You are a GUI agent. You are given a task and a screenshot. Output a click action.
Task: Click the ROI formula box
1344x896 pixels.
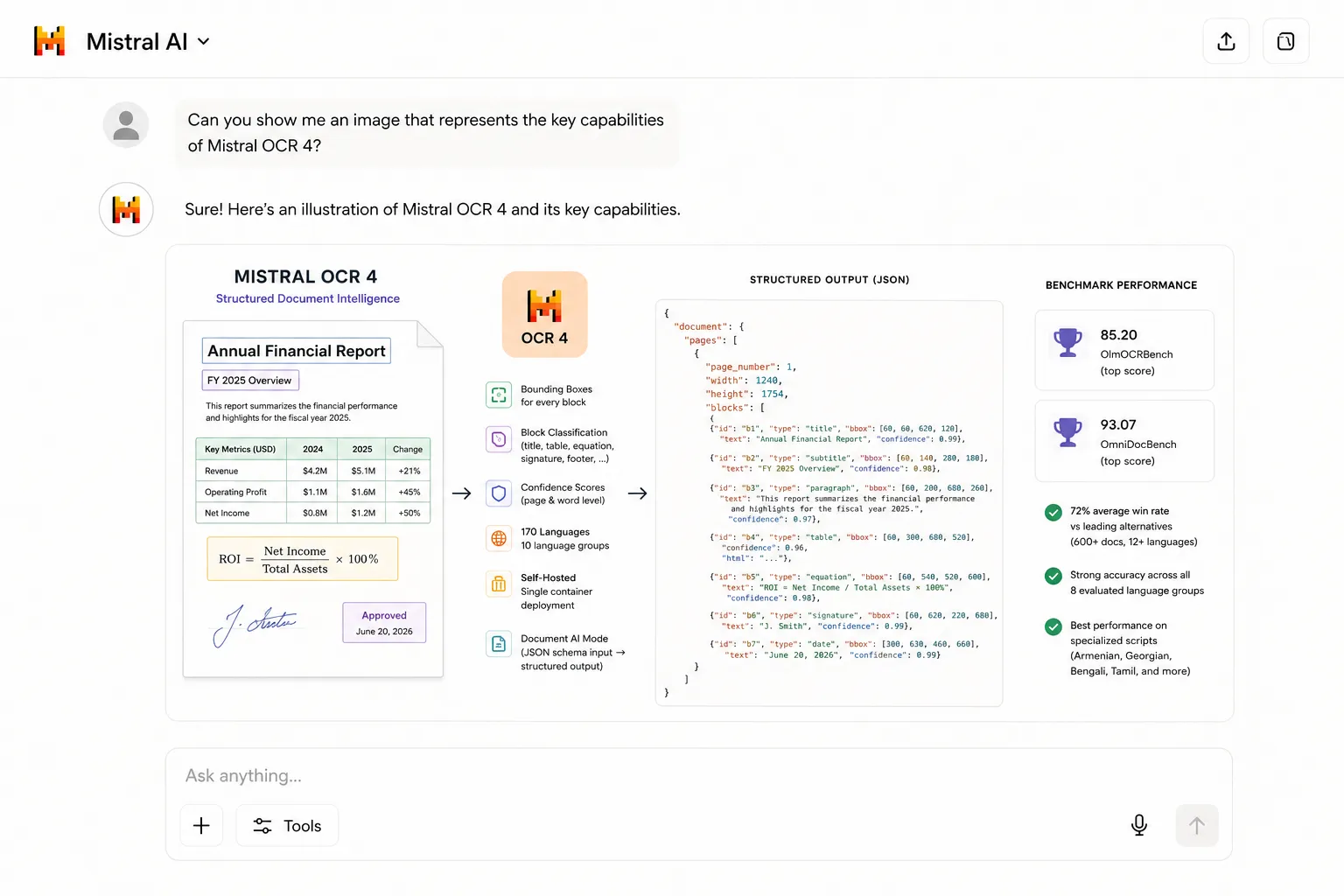[303, 559]
